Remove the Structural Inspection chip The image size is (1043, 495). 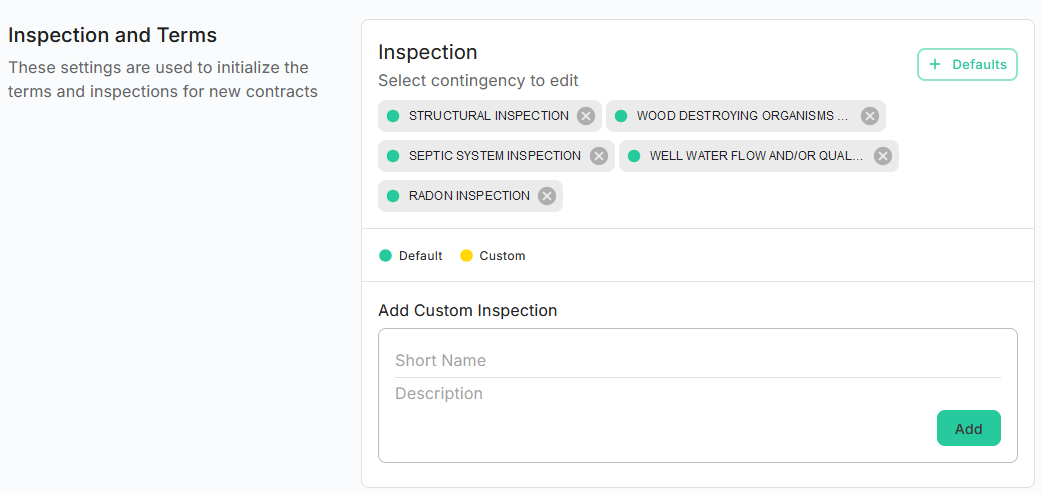click(x=586, y=116)
